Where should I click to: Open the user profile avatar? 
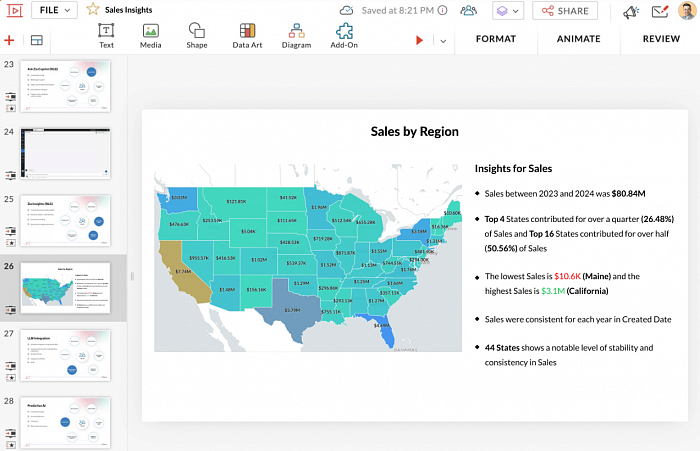[687, 10]
